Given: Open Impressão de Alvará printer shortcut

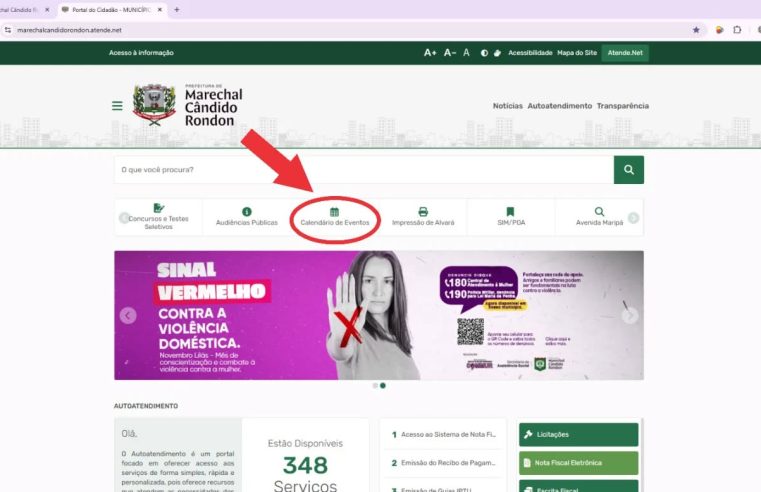Looking at the screenshot, I should (423, 217).
